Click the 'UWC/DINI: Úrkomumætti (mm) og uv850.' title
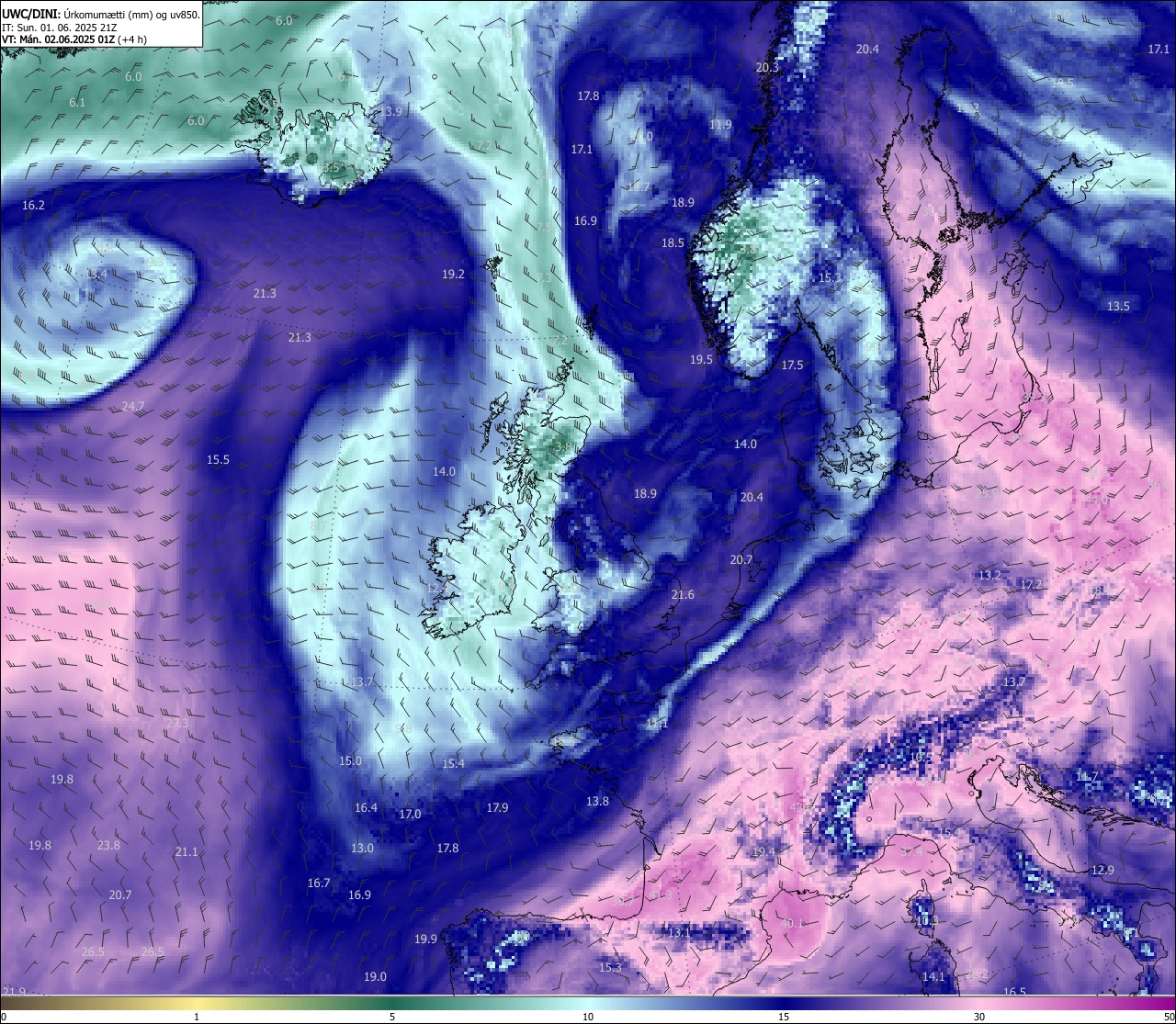1176x1024 pixels. click(x=100, y=14)
